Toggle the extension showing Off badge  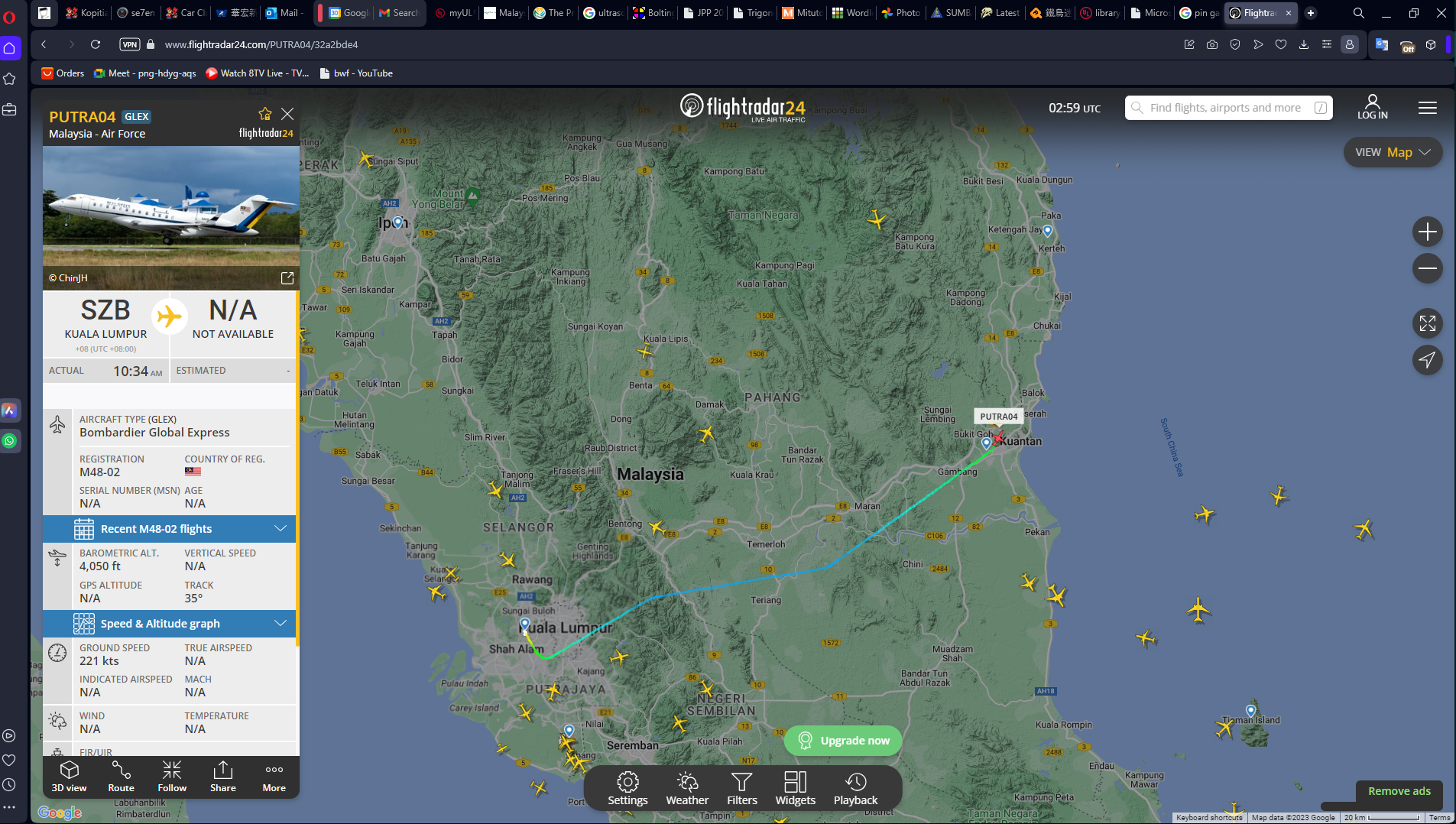point(1407,46)
